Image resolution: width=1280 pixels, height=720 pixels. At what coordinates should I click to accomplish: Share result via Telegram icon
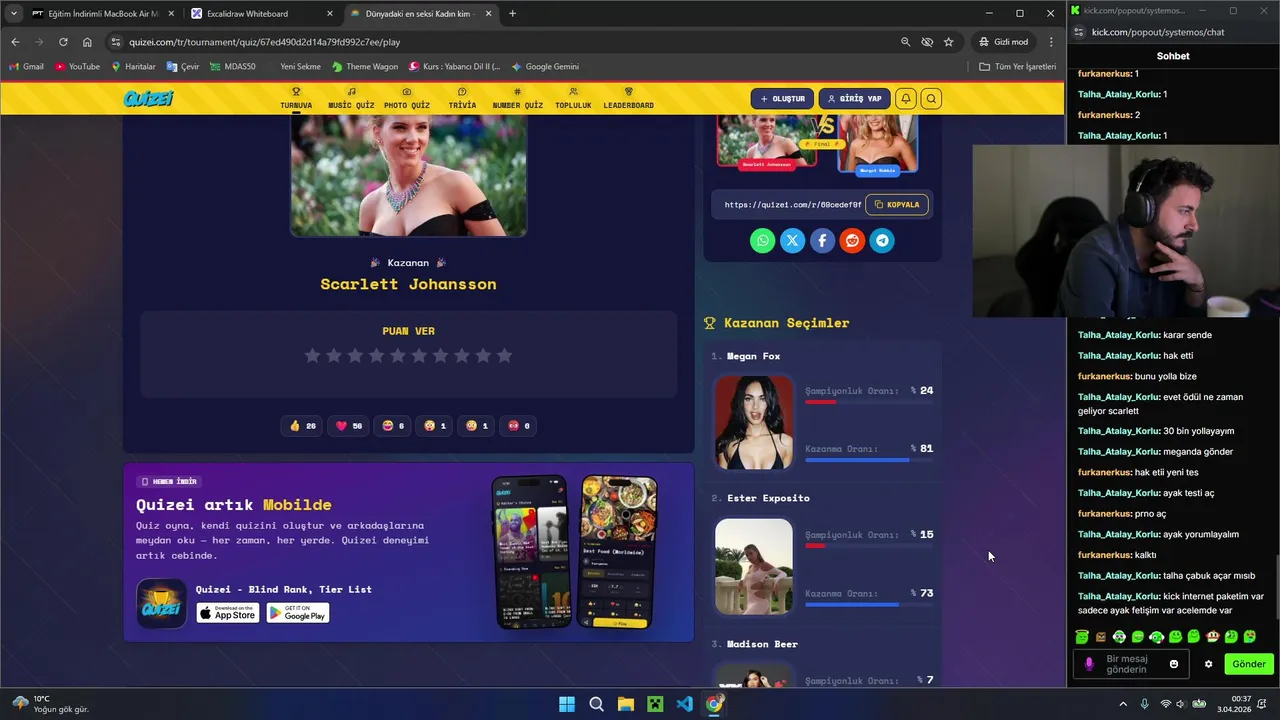click(x=882, y=240)
